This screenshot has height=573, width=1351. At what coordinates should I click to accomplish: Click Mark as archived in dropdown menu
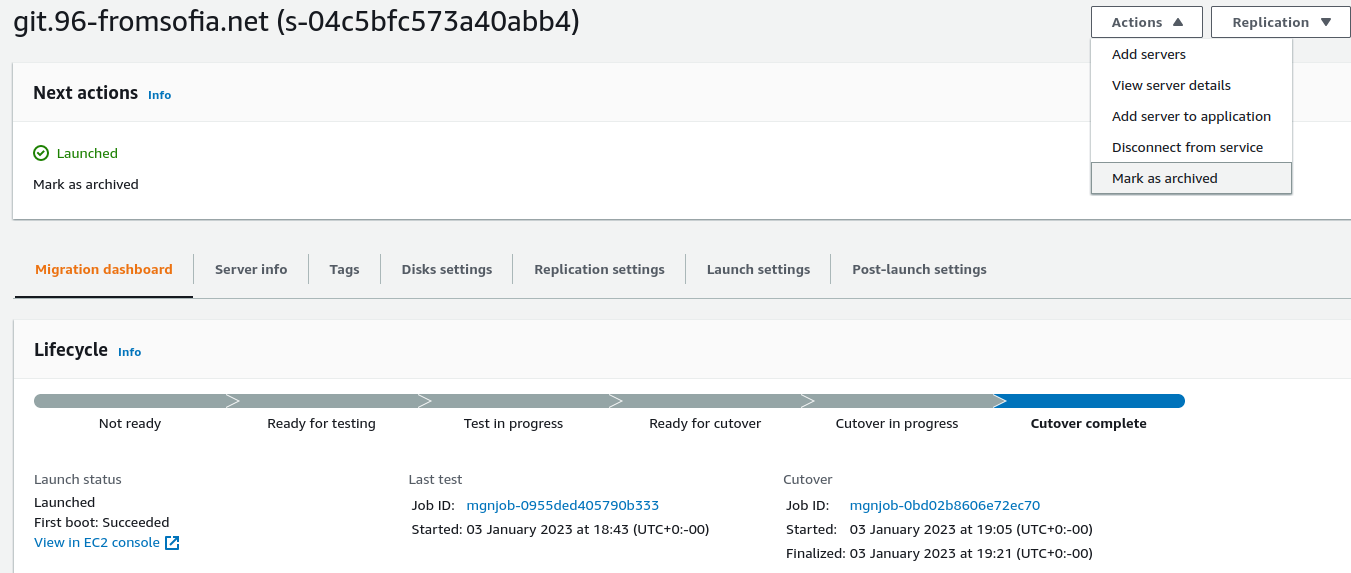coord(1164,179)
